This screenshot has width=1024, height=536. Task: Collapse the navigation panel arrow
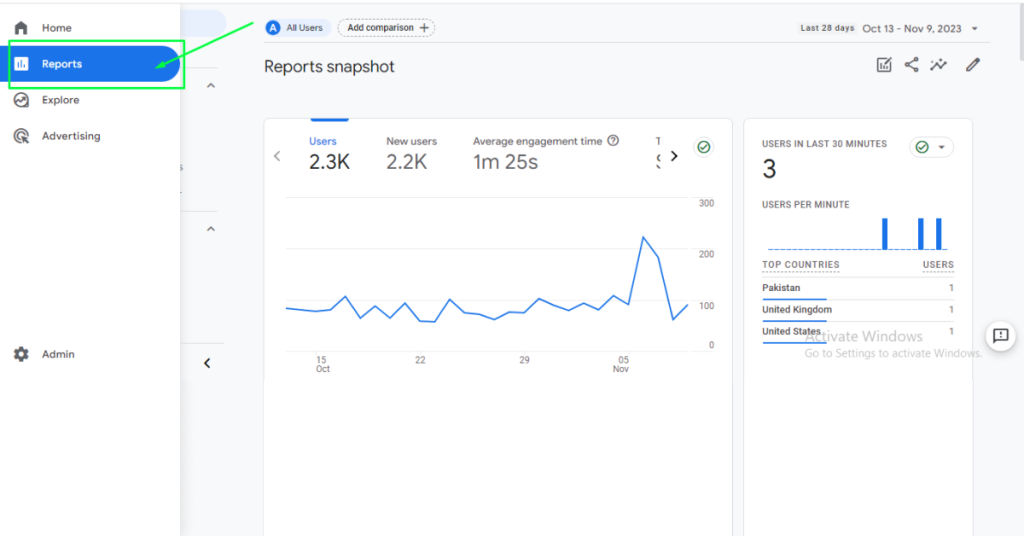[x=207, y=363]
